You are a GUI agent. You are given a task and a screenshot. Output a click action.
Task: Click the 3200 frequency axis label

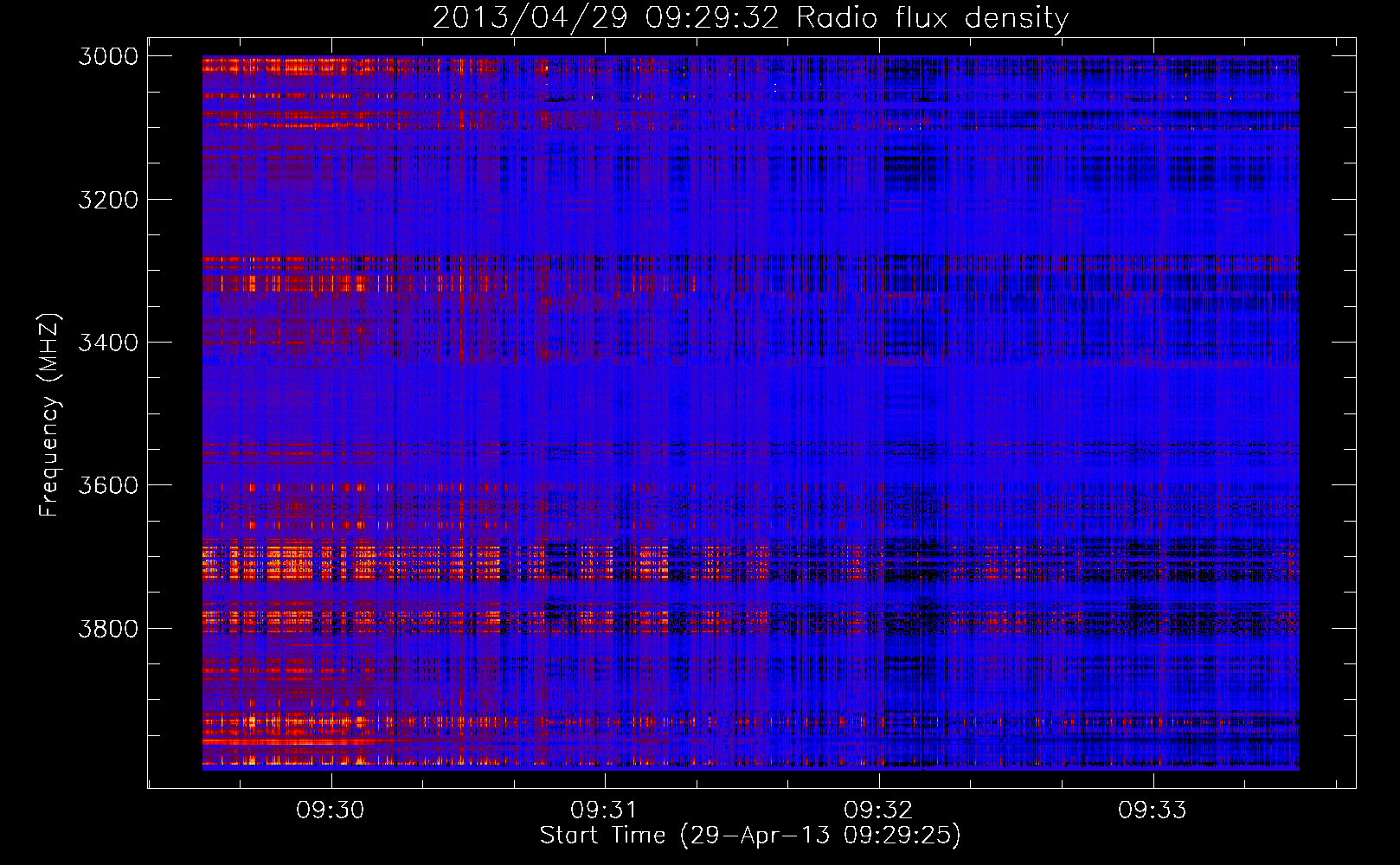pyautogui.click(x=108, y=200)
